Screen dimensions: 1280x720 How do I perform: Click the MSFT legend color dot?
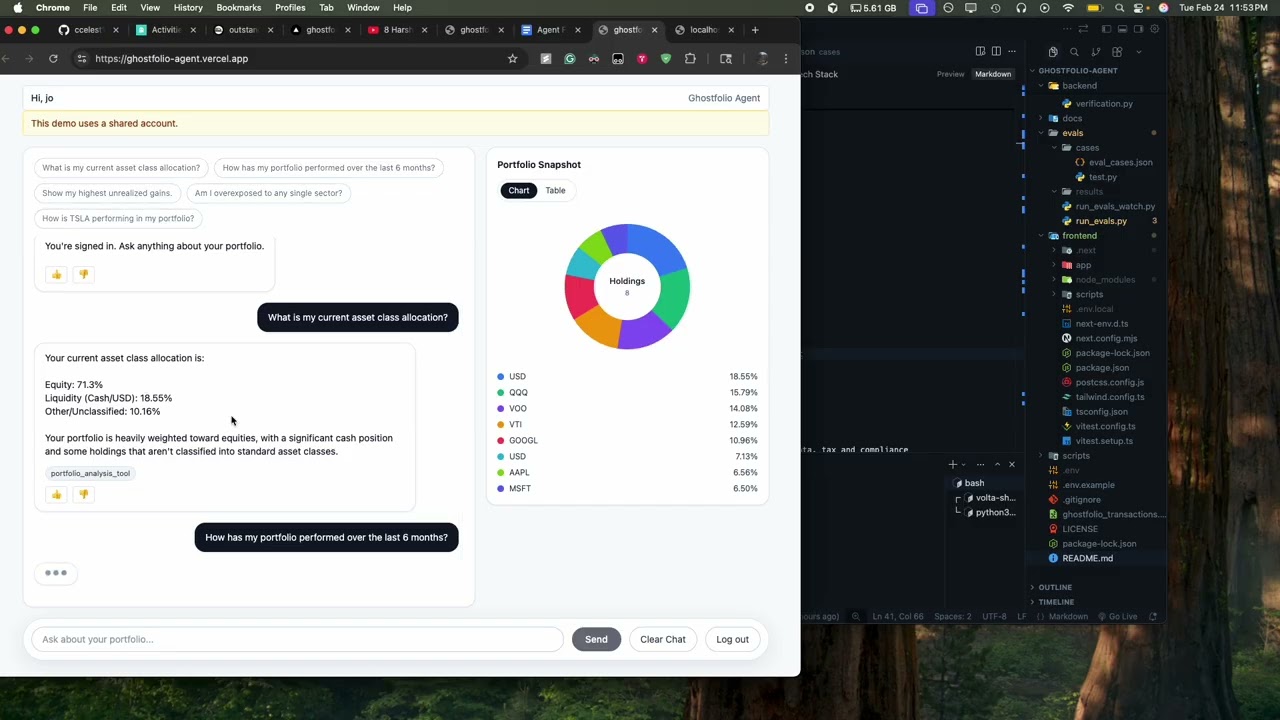[501, 488]
